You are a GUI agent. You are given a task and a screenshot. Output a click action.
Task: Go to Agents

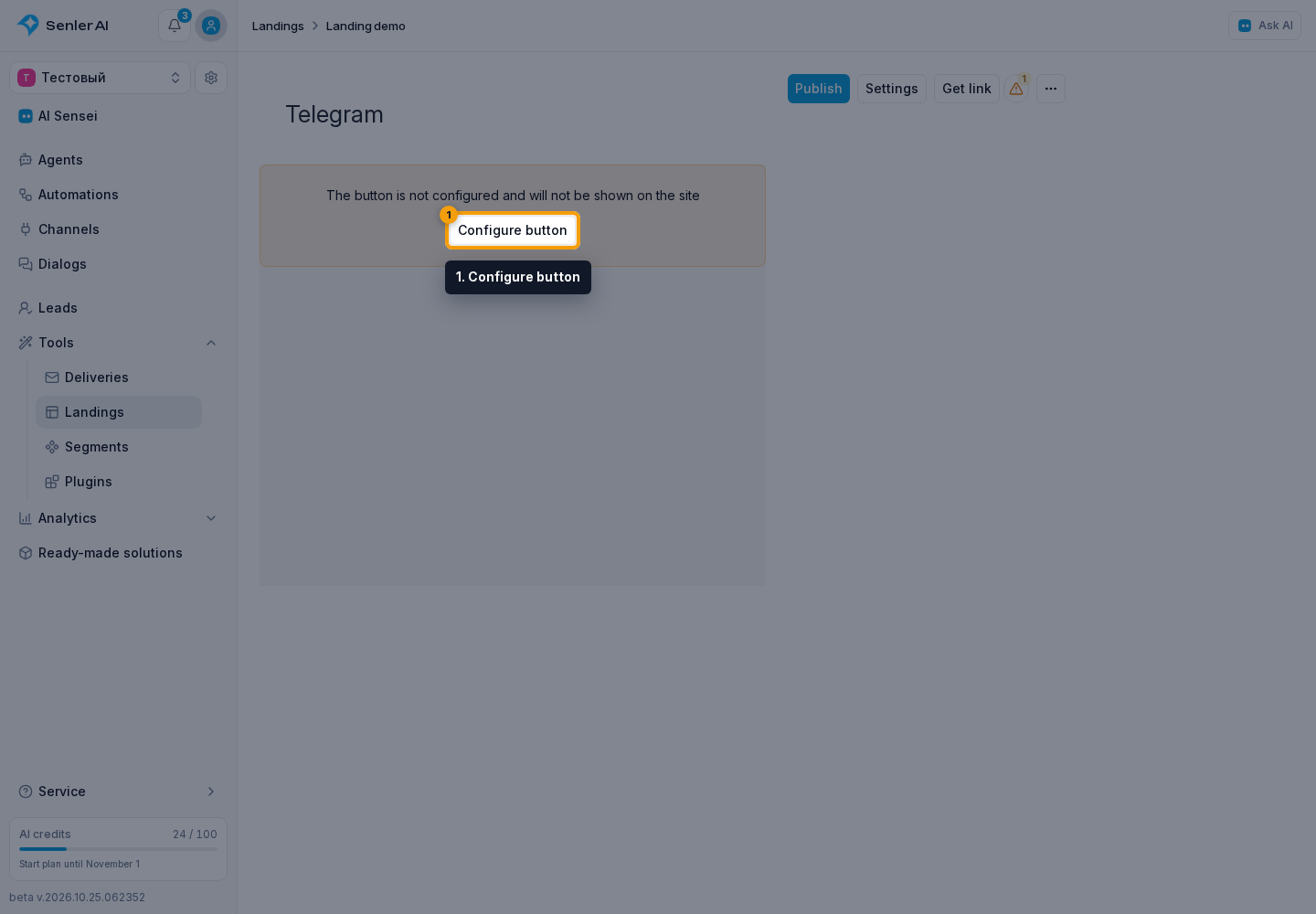tap(118, 160)
